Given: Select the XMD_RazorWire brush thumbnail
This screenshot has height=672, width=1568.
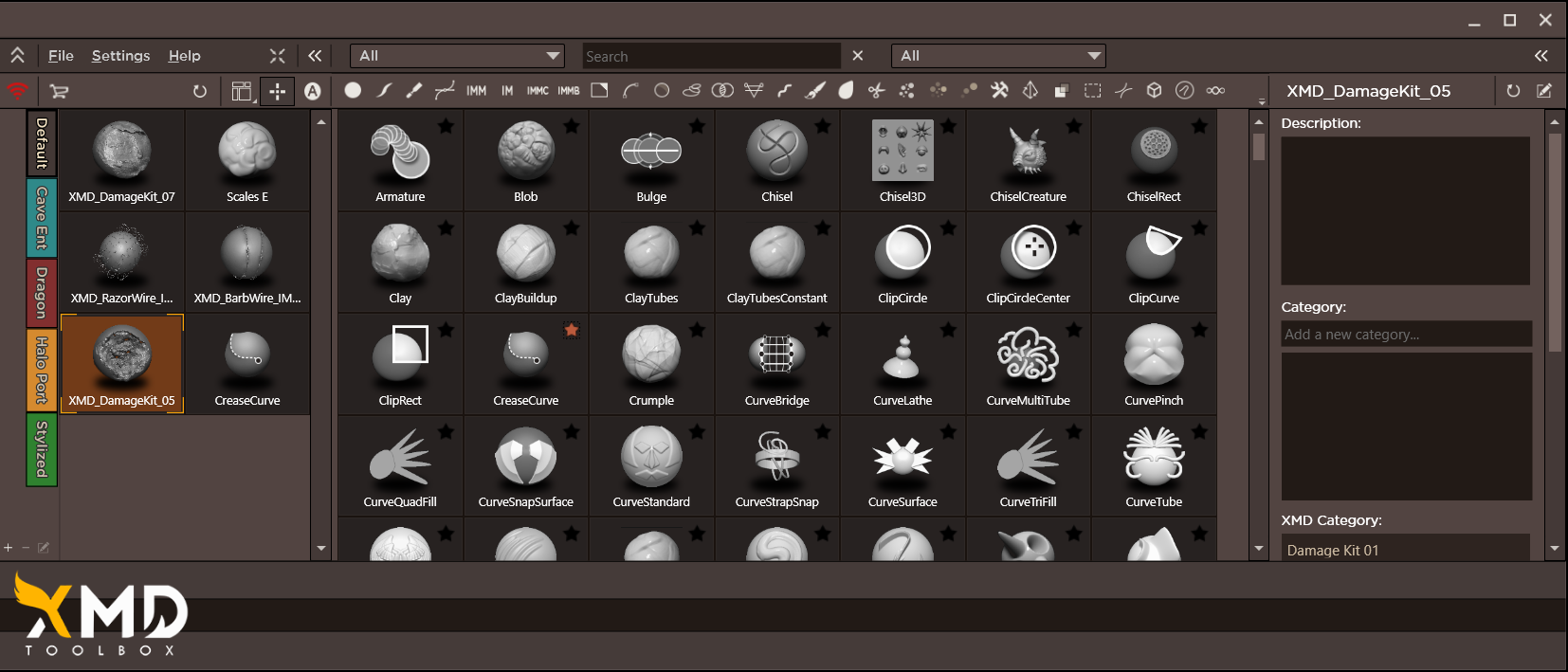Looking at the screenshot, I should pos(122,263).
